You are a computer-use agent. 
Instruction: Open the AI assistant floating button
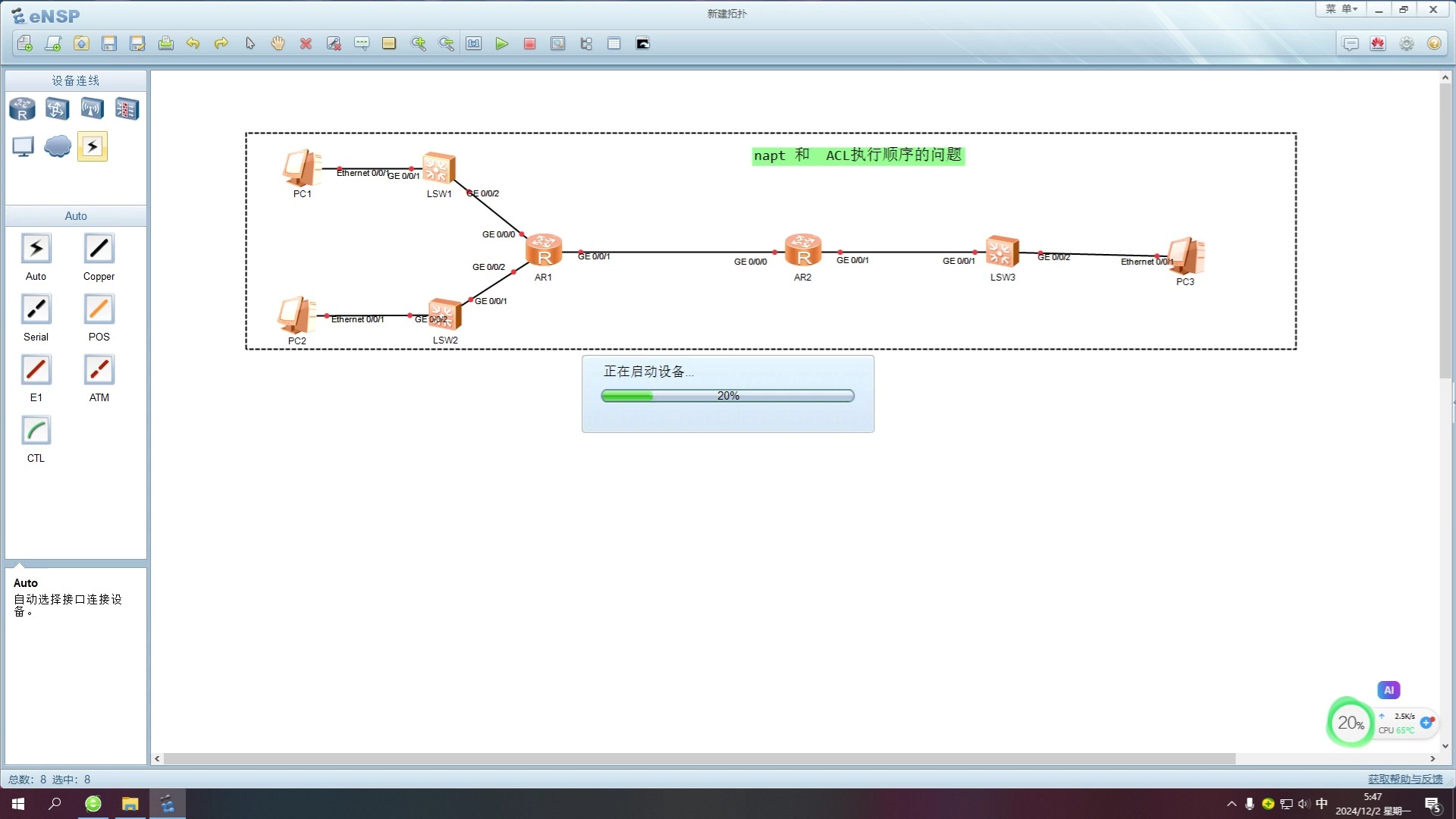pos(1389,690)
